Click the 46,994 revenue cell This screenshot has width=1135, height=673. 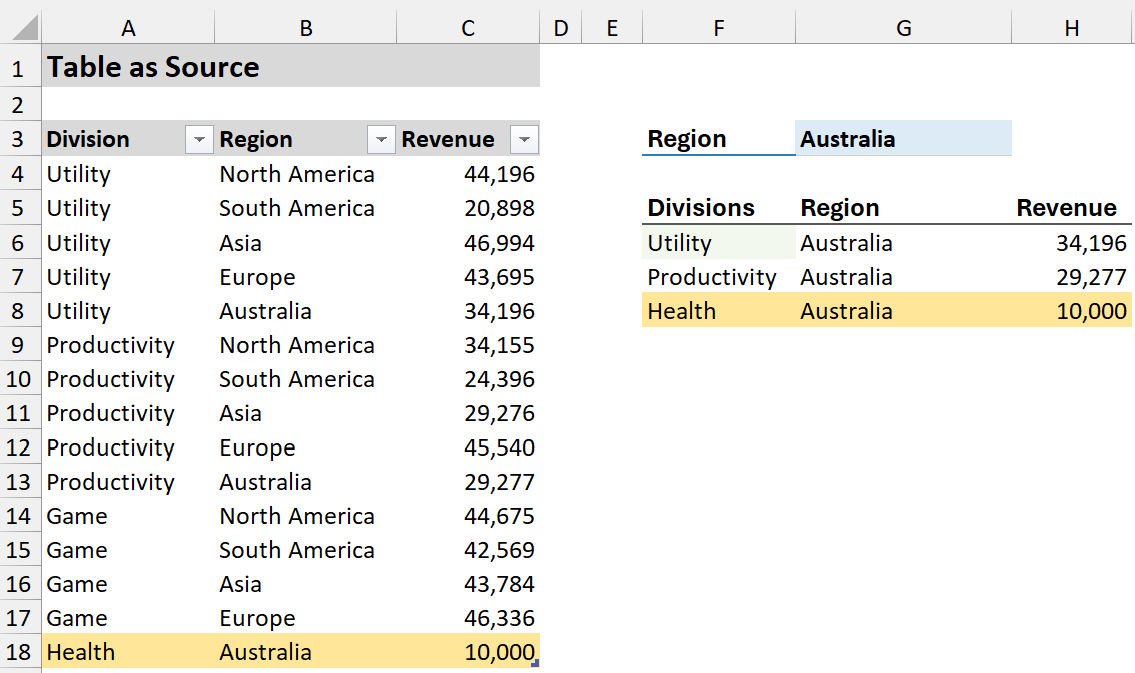tap(468, 243)
